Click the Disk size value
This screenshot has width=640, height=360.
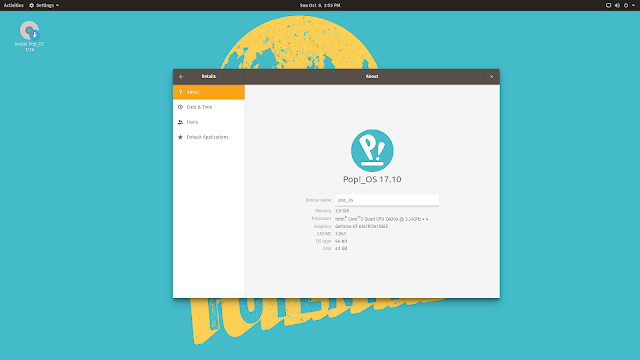[341, 249]
